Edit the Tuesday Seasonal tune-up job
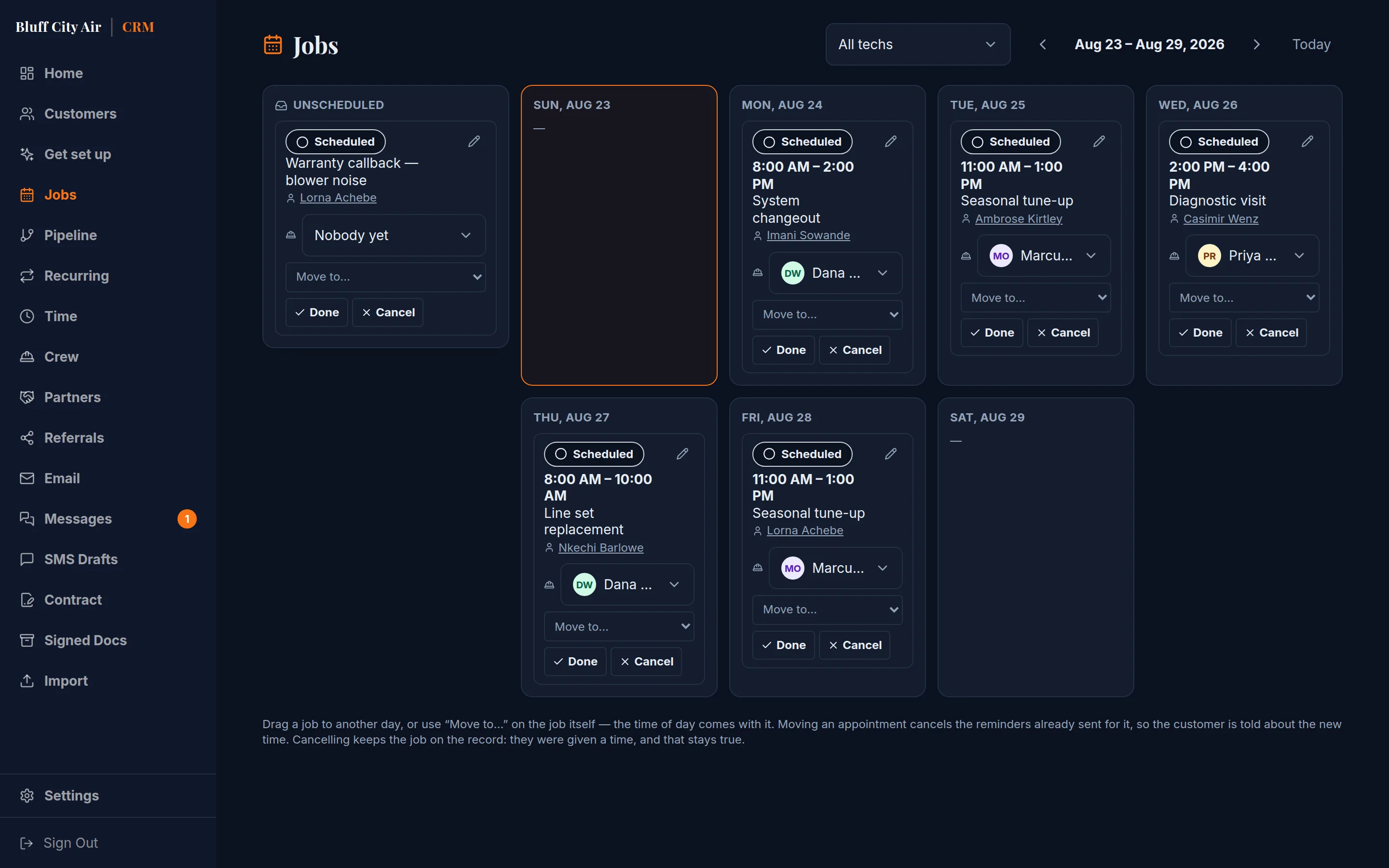Screen dimensions: 1389x868 pos(1099,141)
